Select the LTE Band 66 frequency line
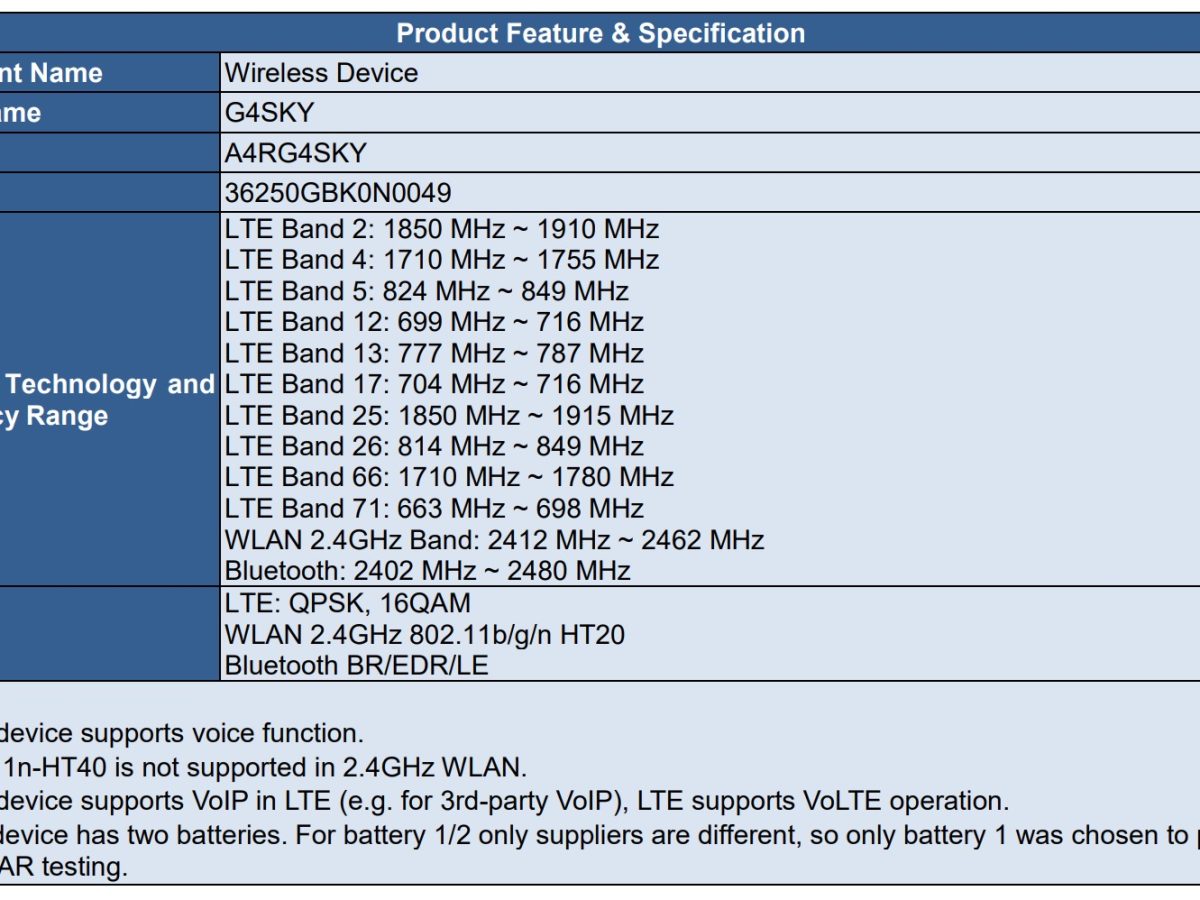Screen dimensions: 1200x900 point(449,477)
